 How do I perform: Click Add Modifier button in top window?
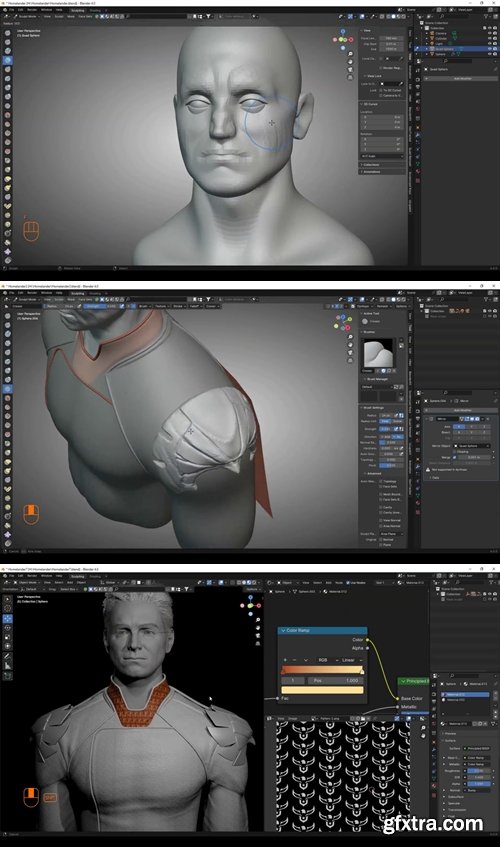(462, 79)
